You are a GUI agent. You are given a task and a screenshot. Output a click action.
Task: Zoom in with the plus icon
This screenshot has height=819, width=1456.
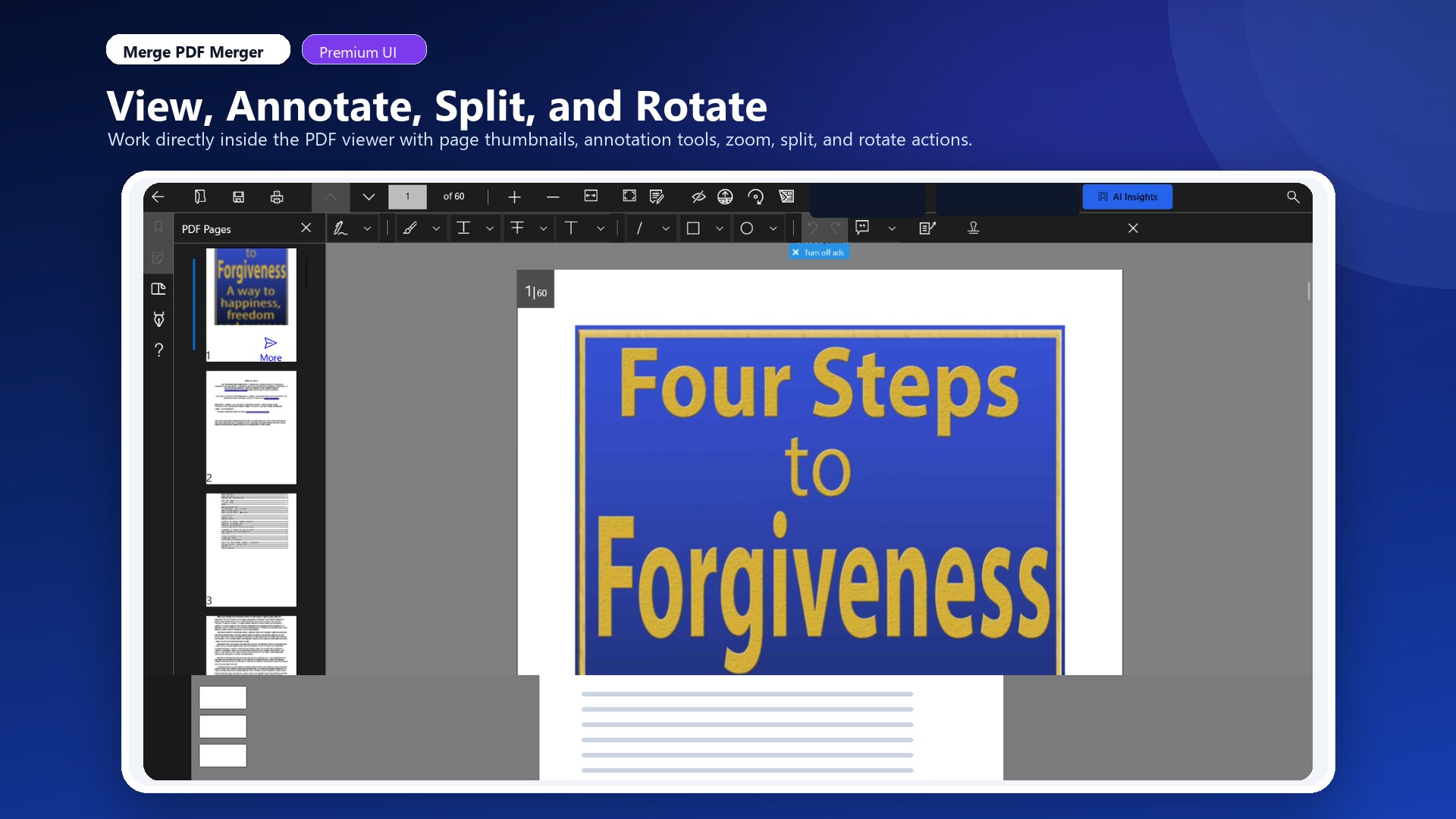(514, 197)
